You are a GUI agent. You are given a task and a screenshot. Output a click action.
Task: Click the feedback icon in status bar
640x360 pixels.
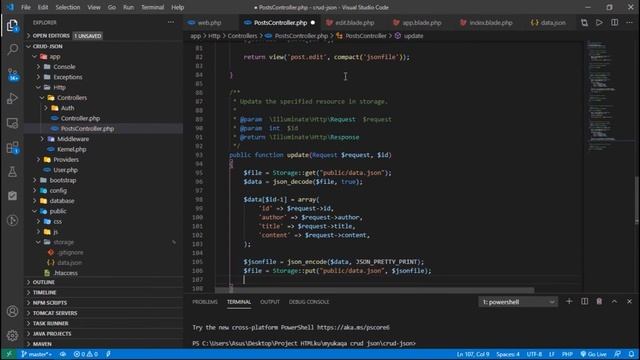point(618,354)
